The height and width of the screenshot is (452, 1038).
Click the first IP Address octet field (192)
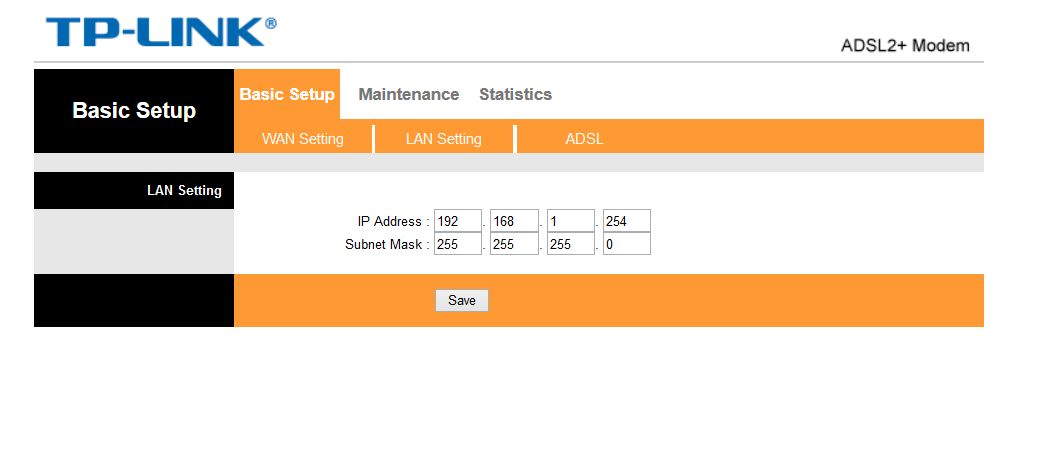tap(458, 221)
